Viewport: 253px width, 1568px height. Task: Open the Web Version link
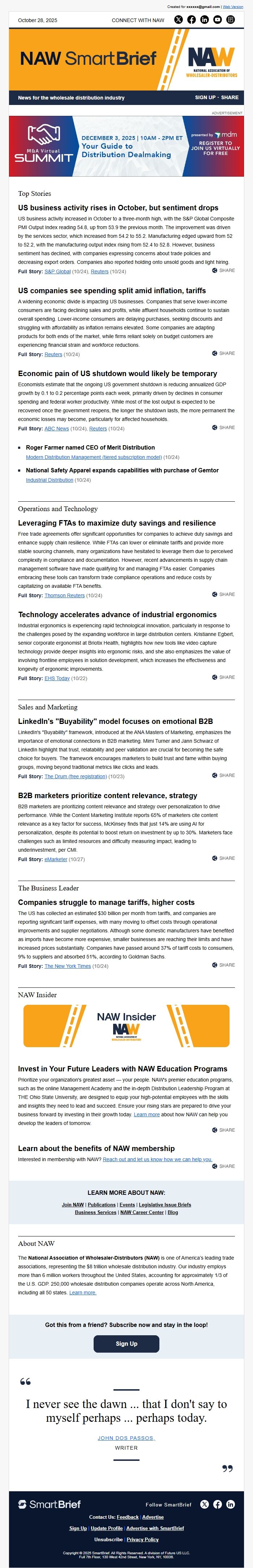(x=233, y=7)
